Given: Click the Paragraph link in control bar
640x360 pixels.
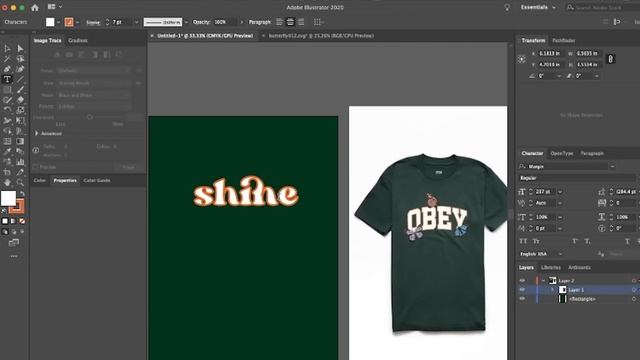Looking at the screenshot, I should coord(260,22).
